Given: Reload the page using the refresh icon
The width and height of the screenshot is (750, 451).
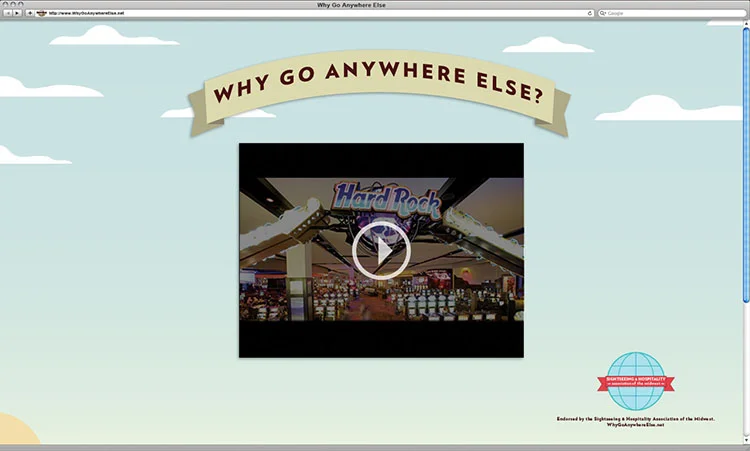Looking at the screenshot, I should tap(590, 13).
